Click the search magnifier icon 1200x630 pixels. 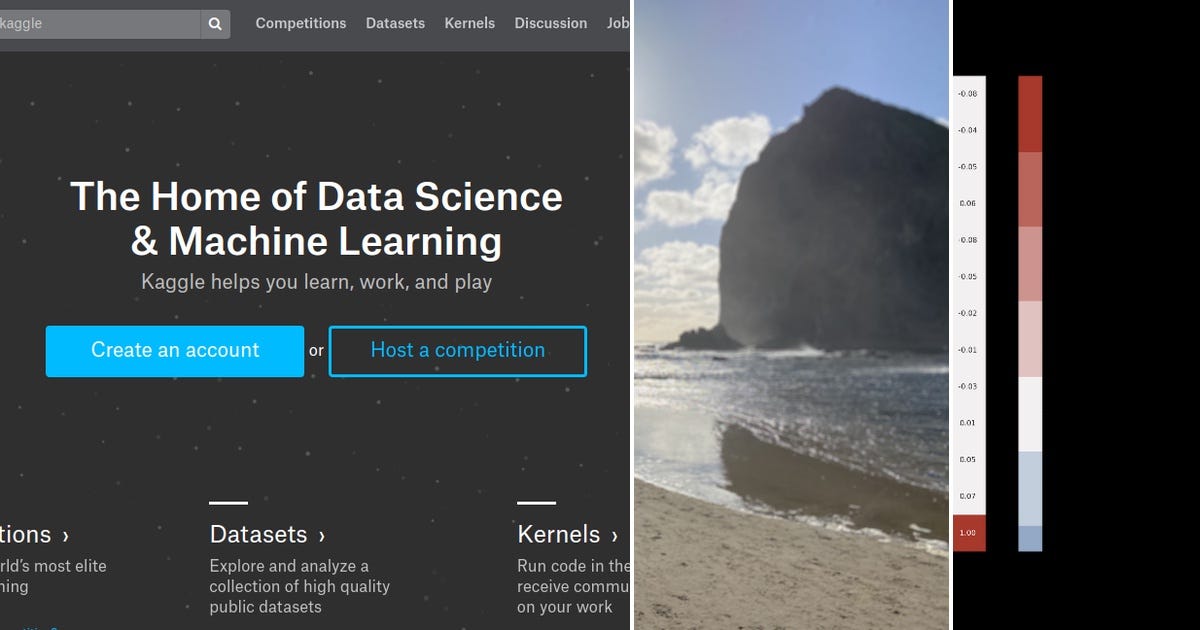(214, 23)
